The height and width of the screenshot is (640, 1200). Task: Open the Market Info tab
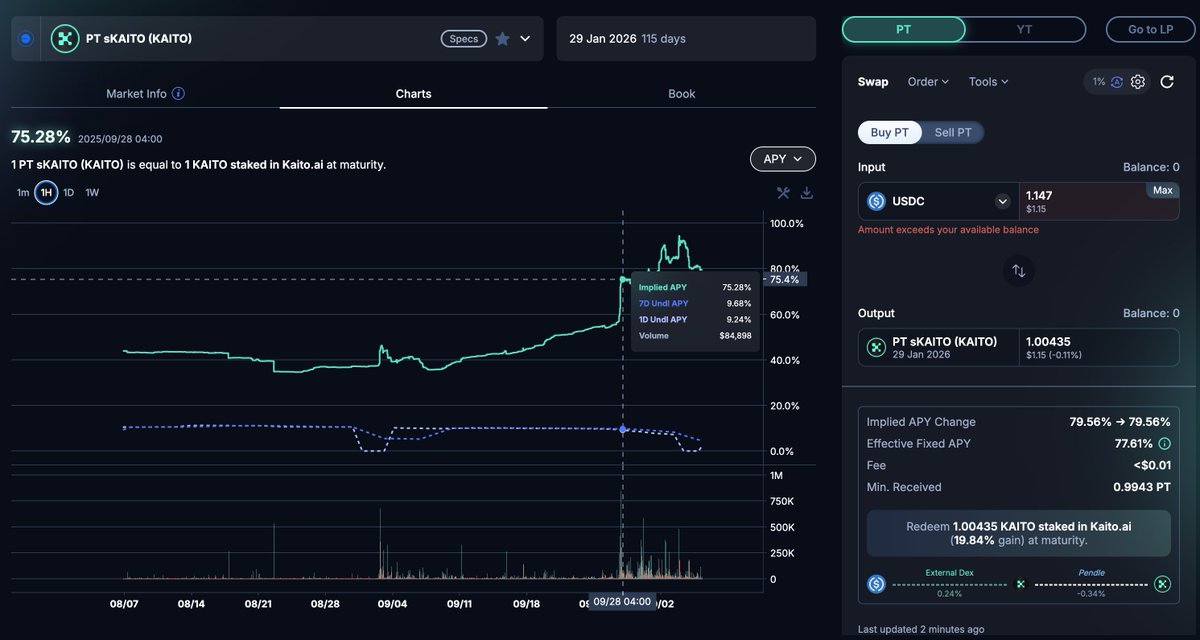(x=136, y=94)
